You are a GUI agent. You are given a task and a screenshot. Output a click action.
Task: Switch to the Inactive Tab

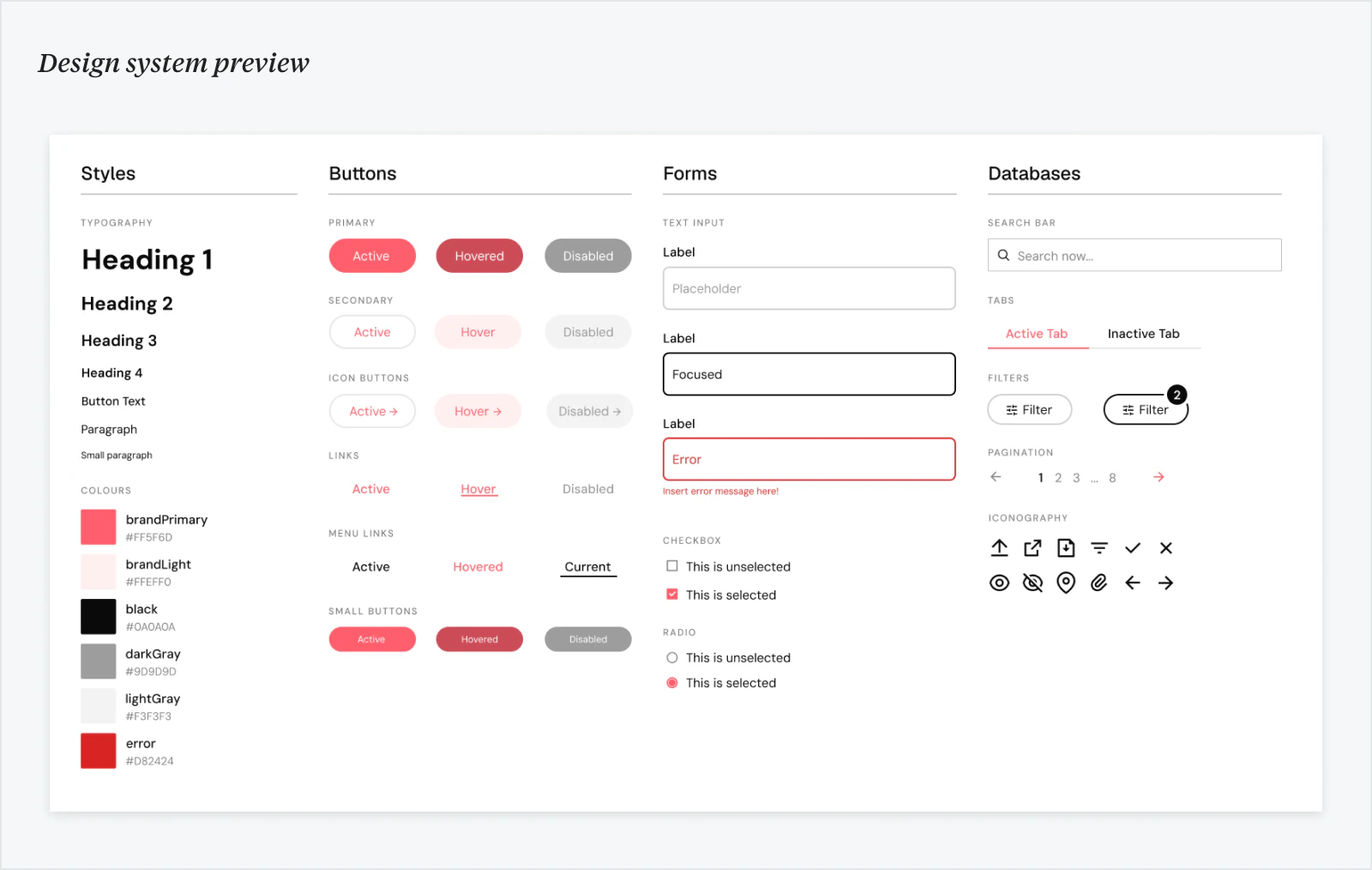[x=1144, y=334]
